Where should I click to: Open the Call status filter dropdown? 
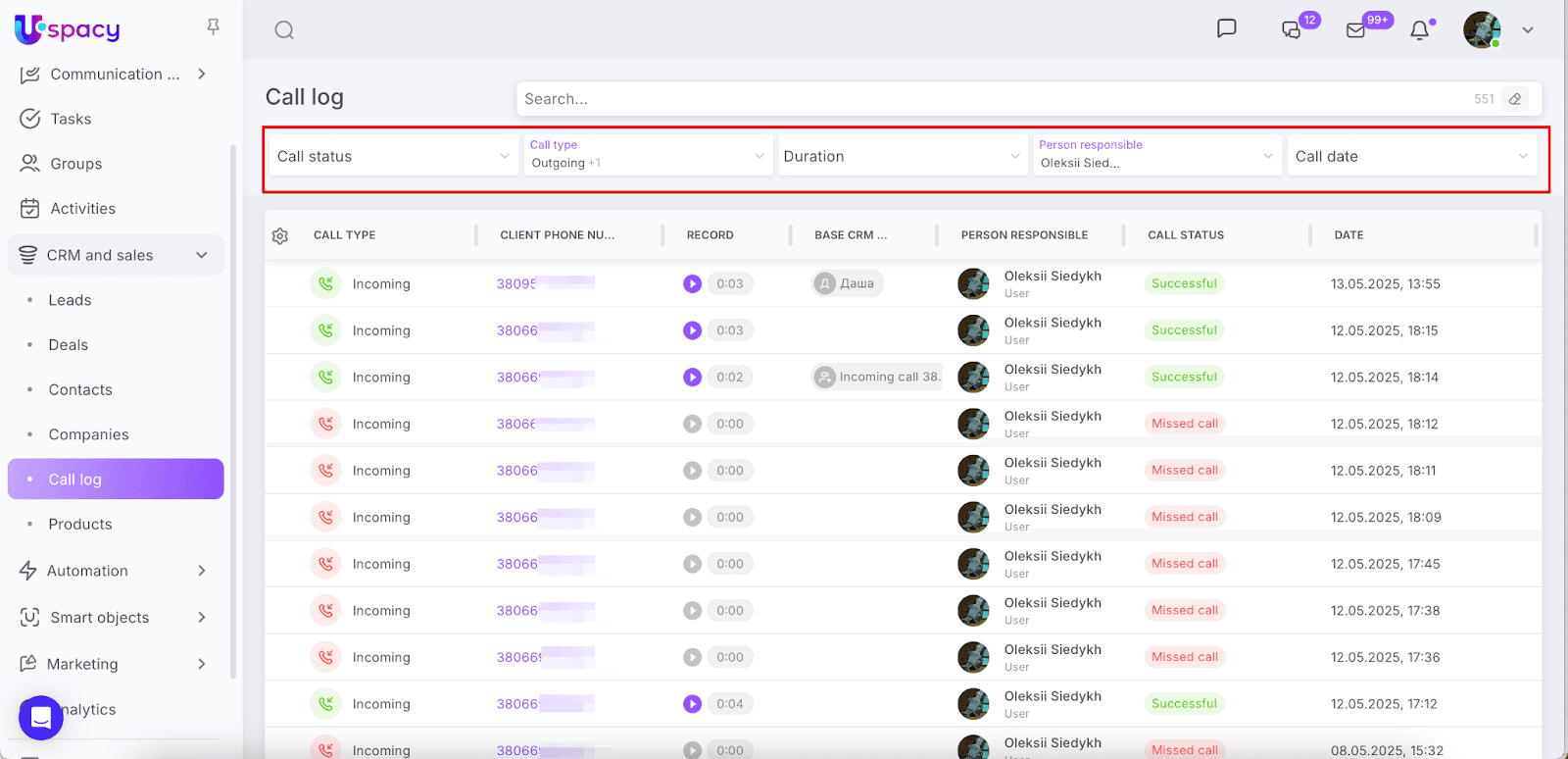pos(393,156)
